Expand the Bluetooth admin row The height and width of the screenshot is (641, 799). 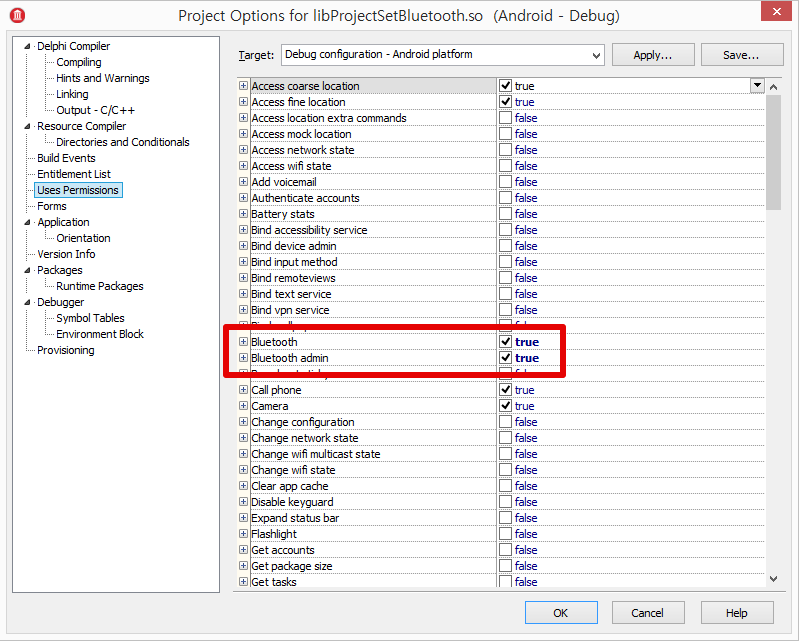tap(244, 358)
